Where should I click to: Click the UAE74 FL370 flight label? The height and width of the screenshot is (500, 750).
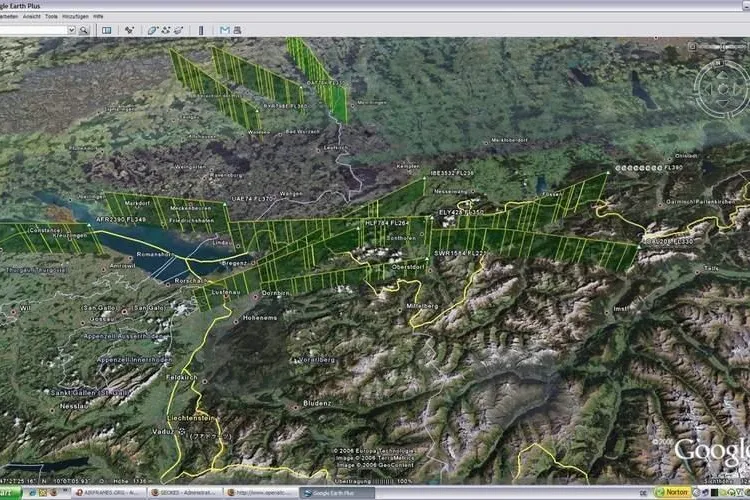[253, 199]
